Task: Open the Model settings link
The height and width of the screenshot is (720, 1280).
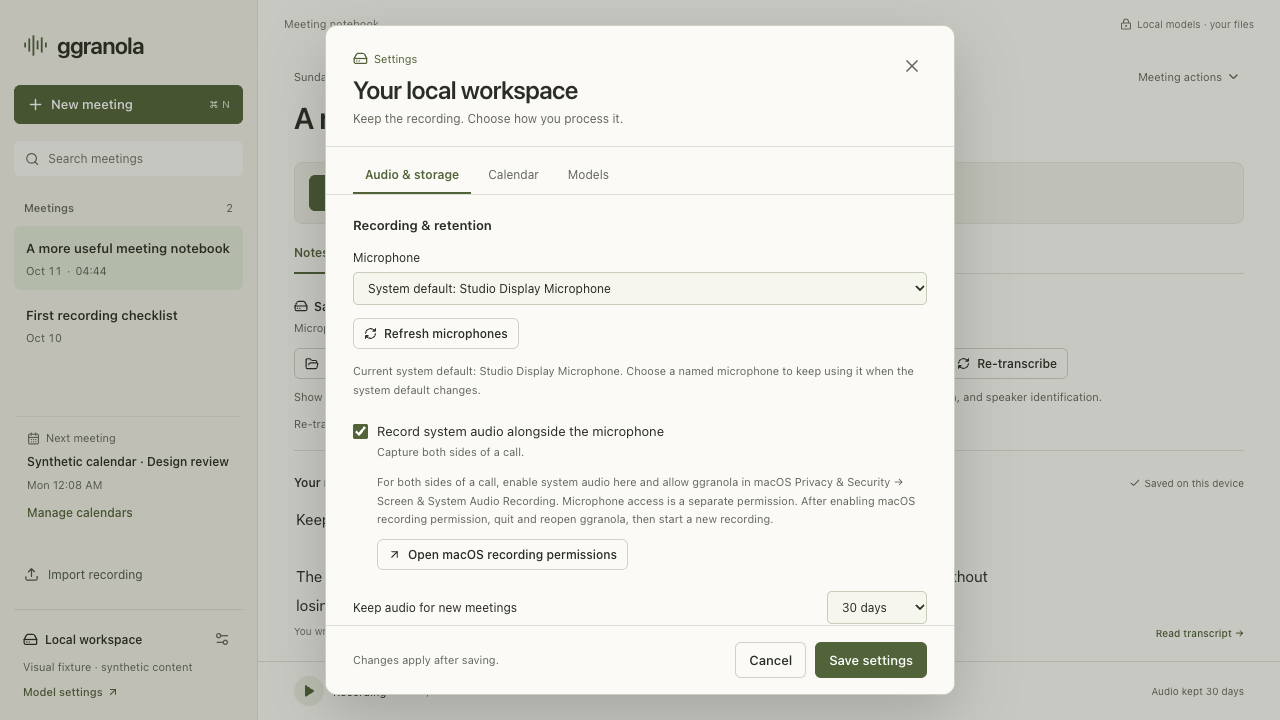Action: pyautogui.click(x=70, y=692)
